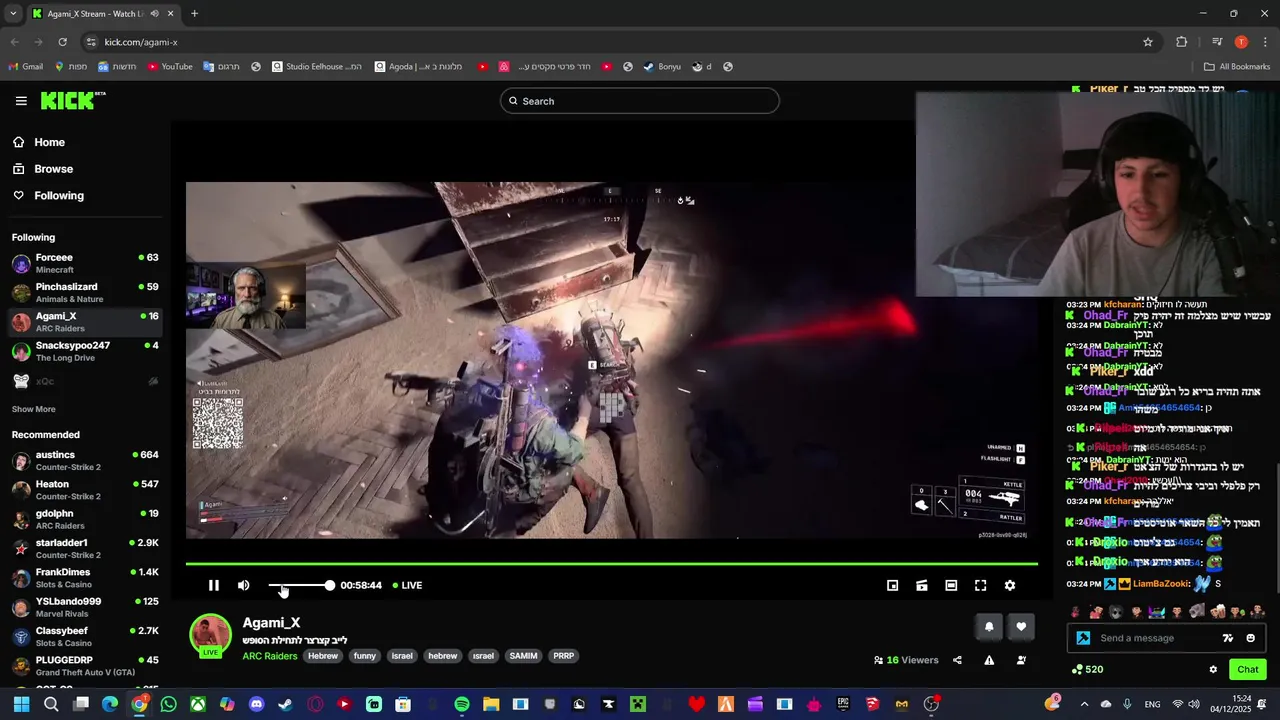The height and width of the screenshot is (720, 1280).
Task: Open the moderators user icon
Action: point(1021,660)
